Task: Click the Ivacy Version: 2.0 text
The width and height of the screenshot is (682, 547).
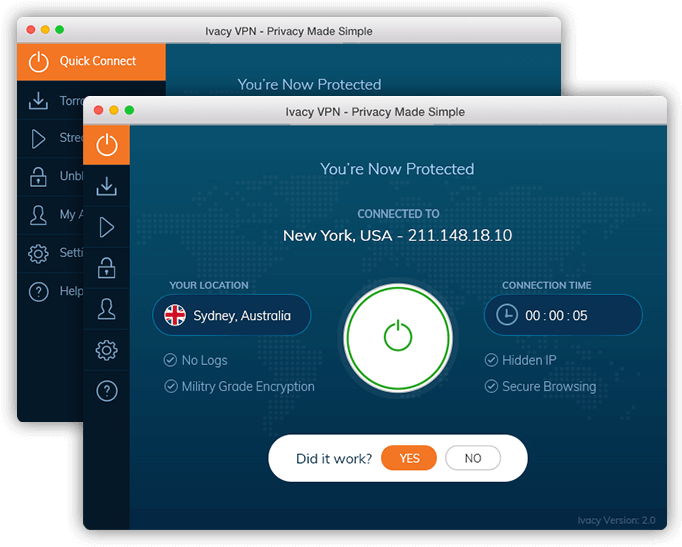Action: pos(616,520)
